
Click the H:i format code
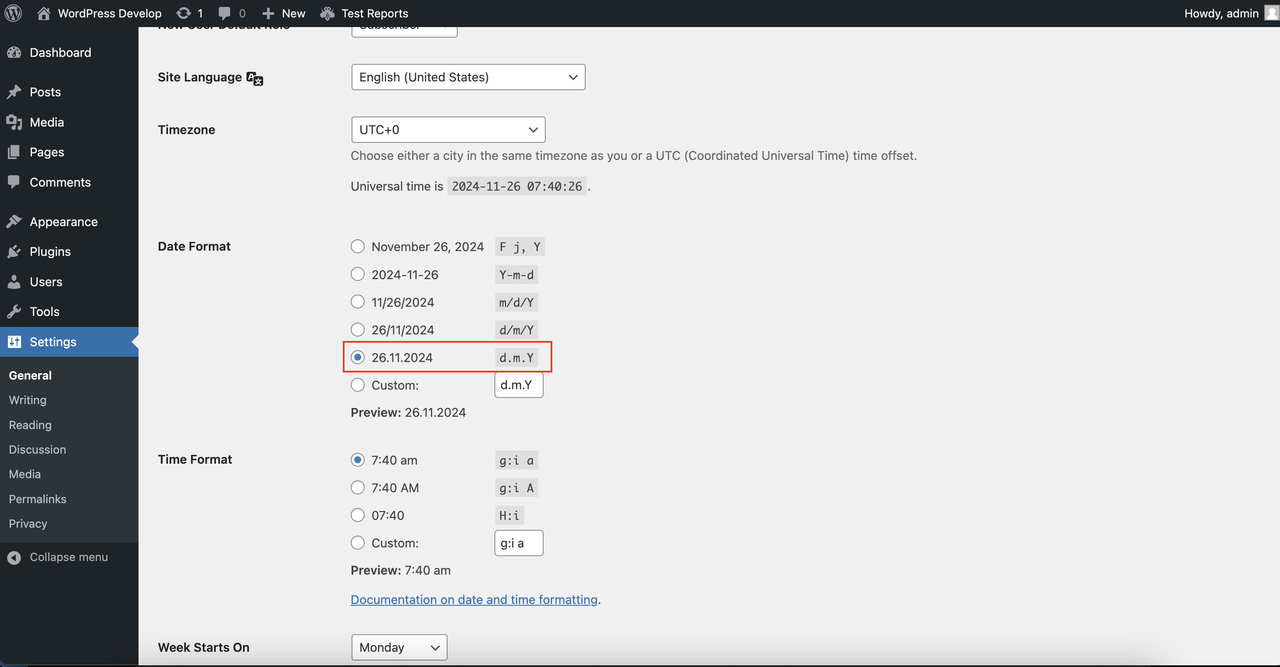[x=510, y=516]
